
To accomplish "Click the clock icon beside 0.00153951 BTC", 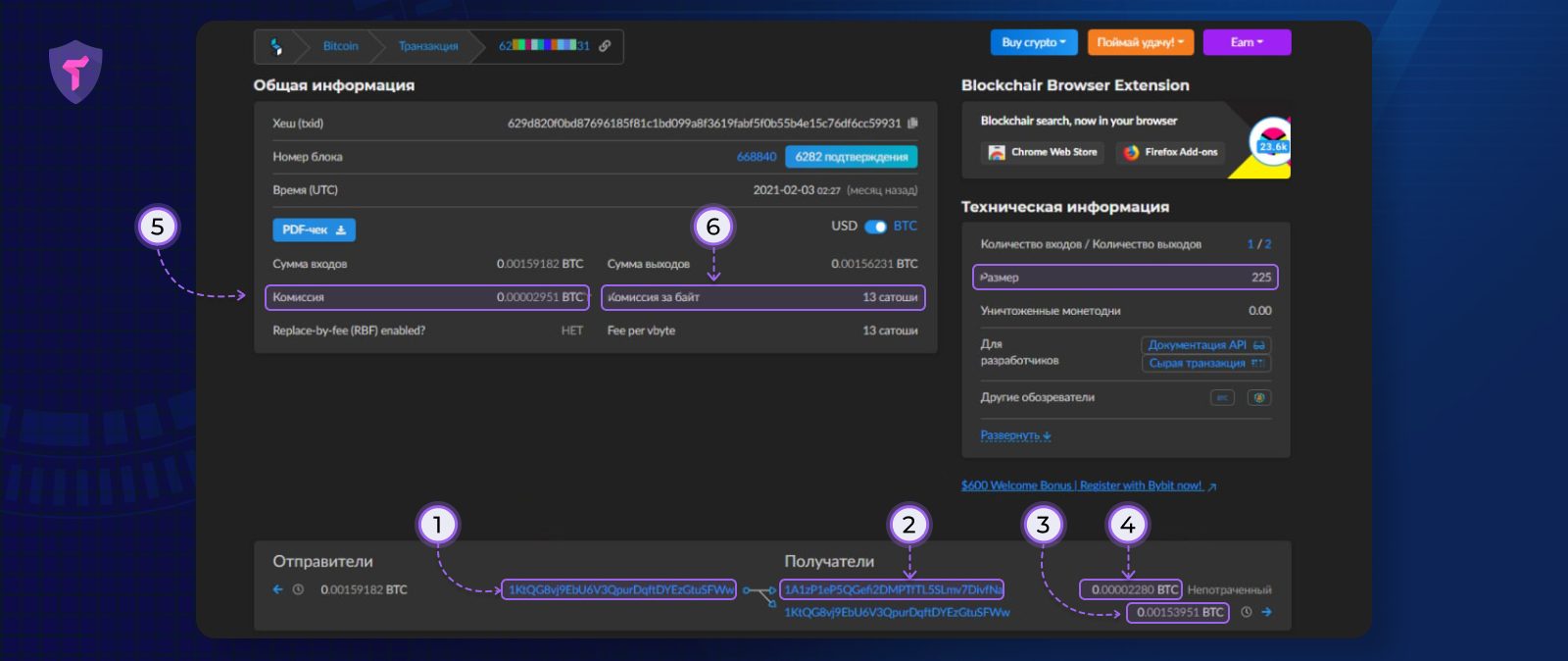I will [x=1247, y=612].
